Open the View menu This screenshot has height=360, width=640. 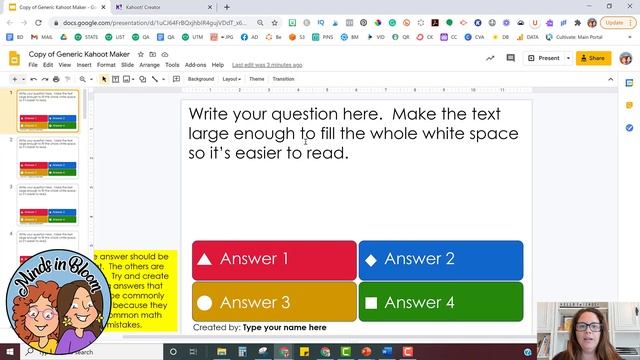pyautogui.click(x=64, y=65)
